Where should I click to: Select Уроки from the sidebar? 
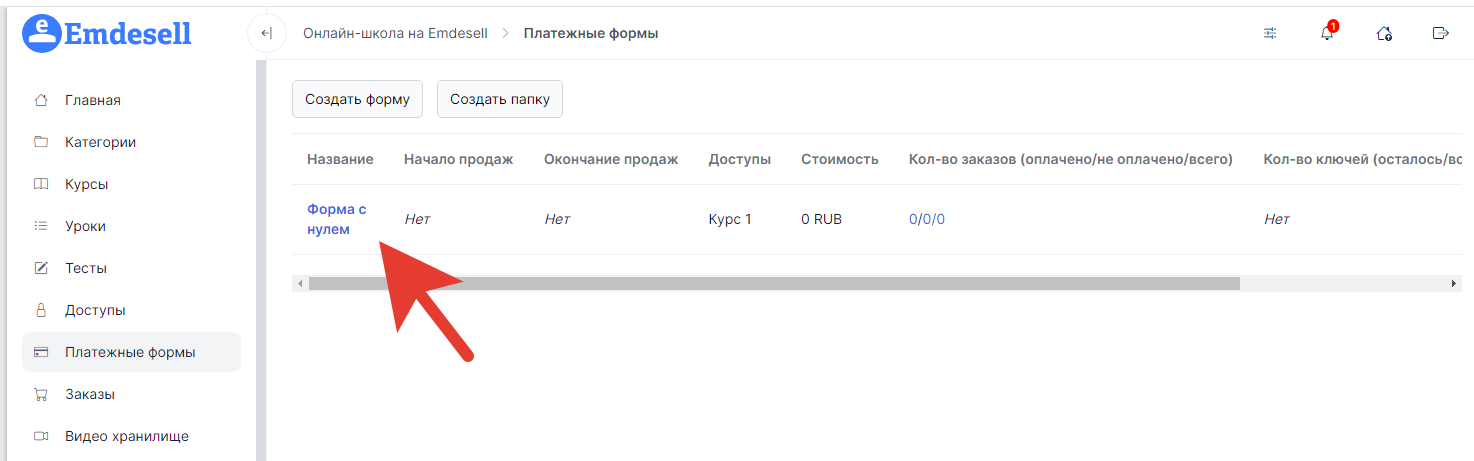point(85,226)
